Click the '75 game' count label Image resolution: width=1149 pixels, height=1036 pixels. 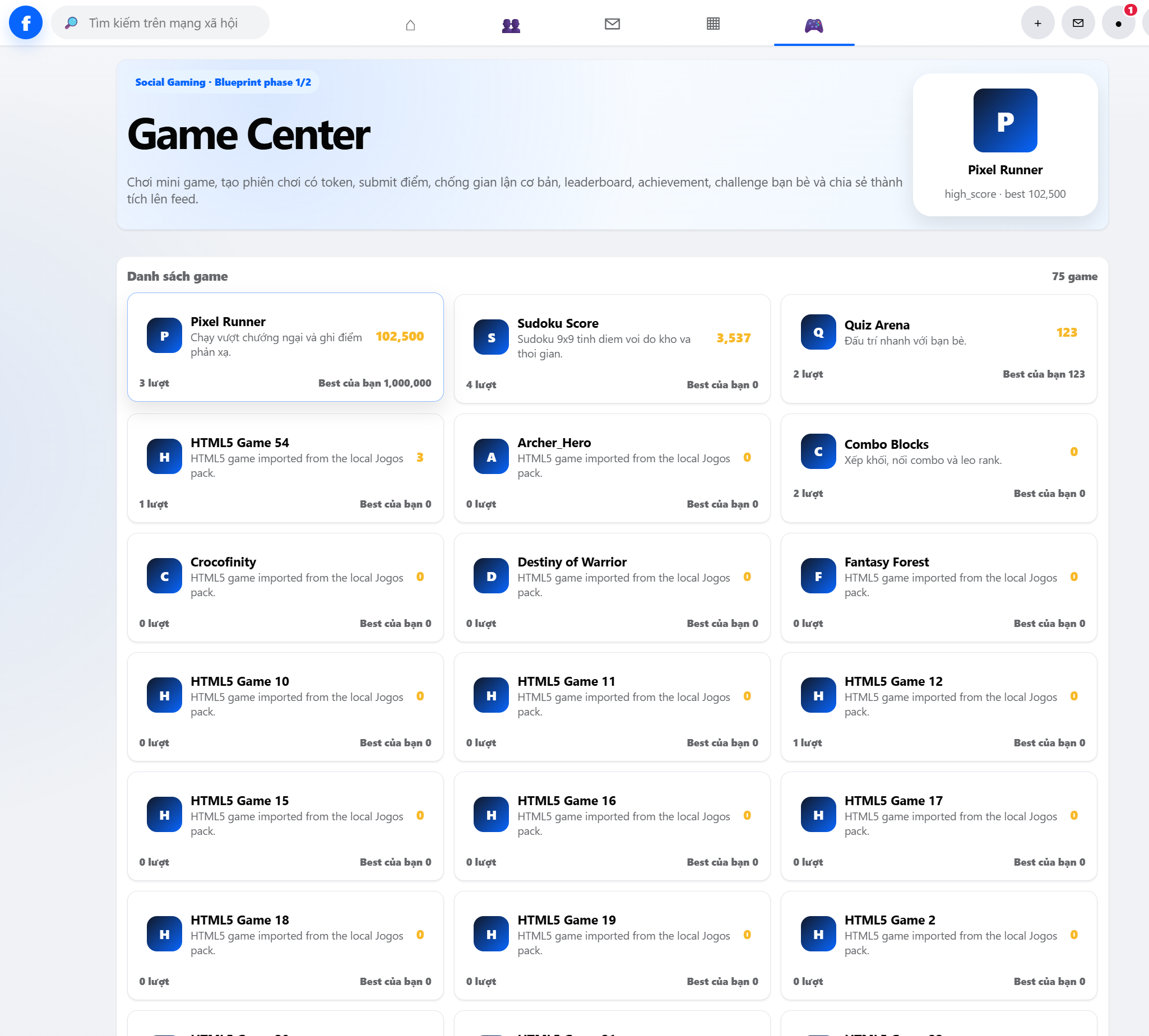coord(1074,276)
